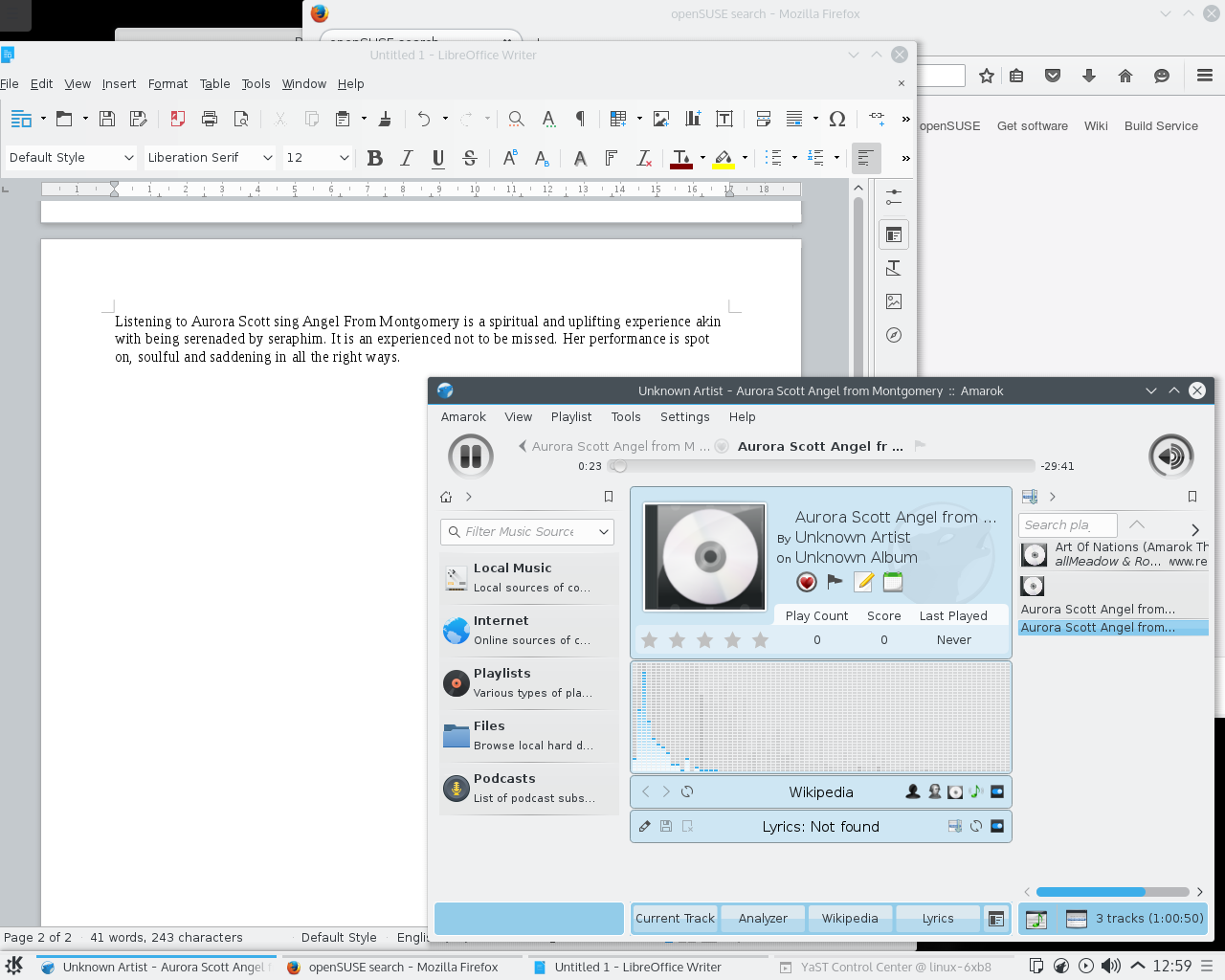Clone formatting paintbrush in Writer

(x=385, y=119)
